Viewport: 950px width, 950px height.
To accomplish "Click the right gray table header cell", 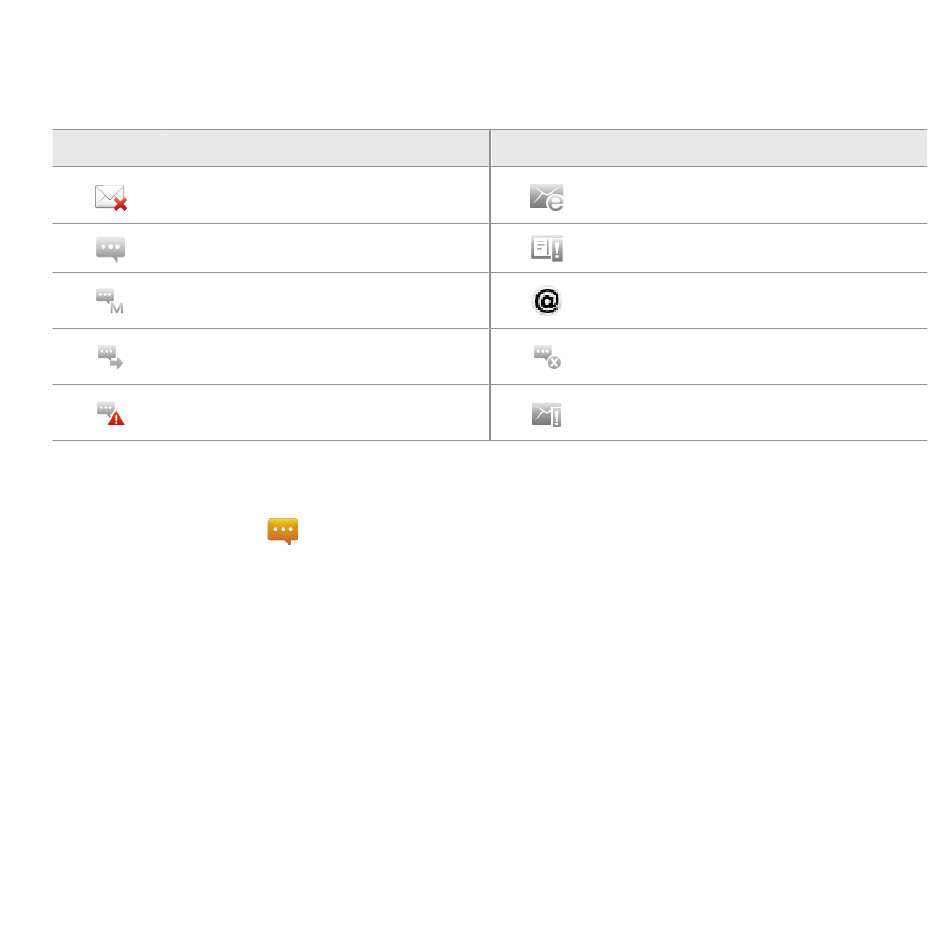I will 709,148.
